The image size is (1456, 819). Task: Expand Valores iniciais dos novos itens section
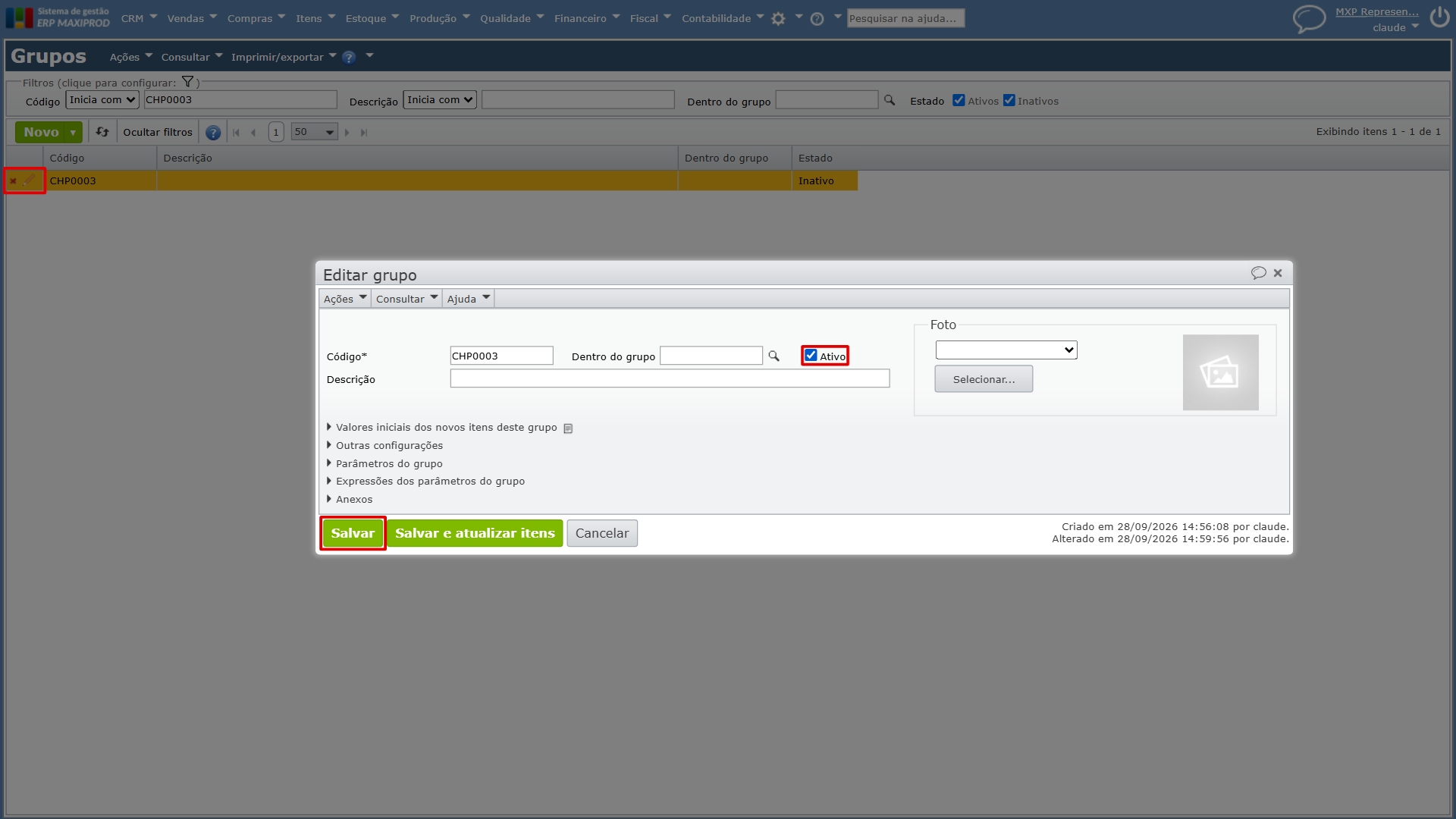(x=447, y=428)
